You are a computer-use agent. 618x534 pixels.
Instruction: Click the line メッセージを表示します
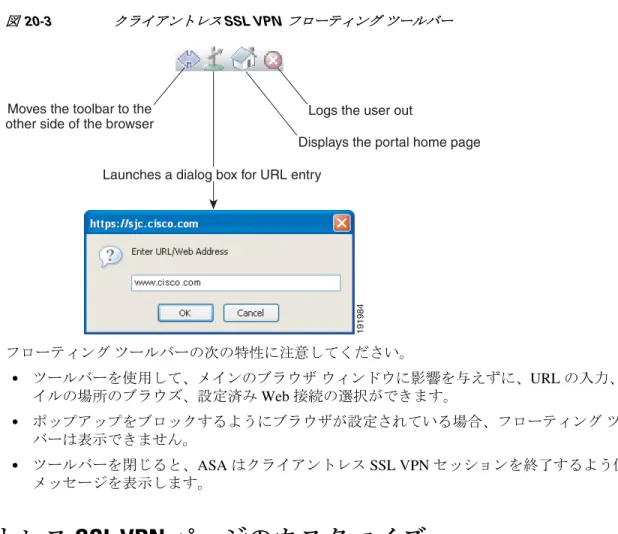(118, 483)
